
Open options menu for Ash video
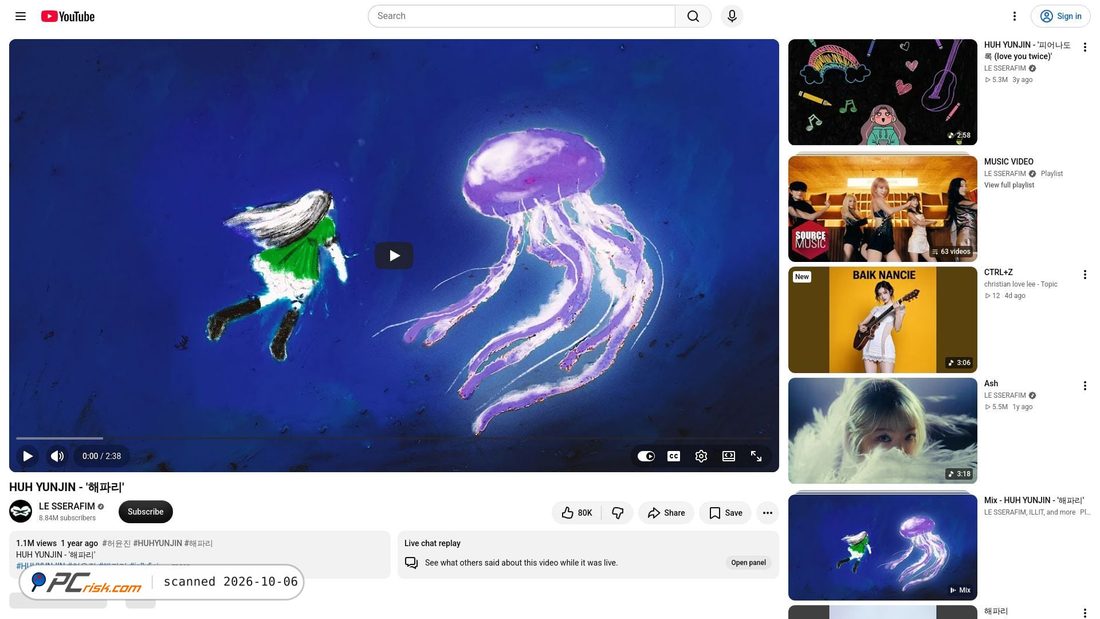pos(1085,385)
